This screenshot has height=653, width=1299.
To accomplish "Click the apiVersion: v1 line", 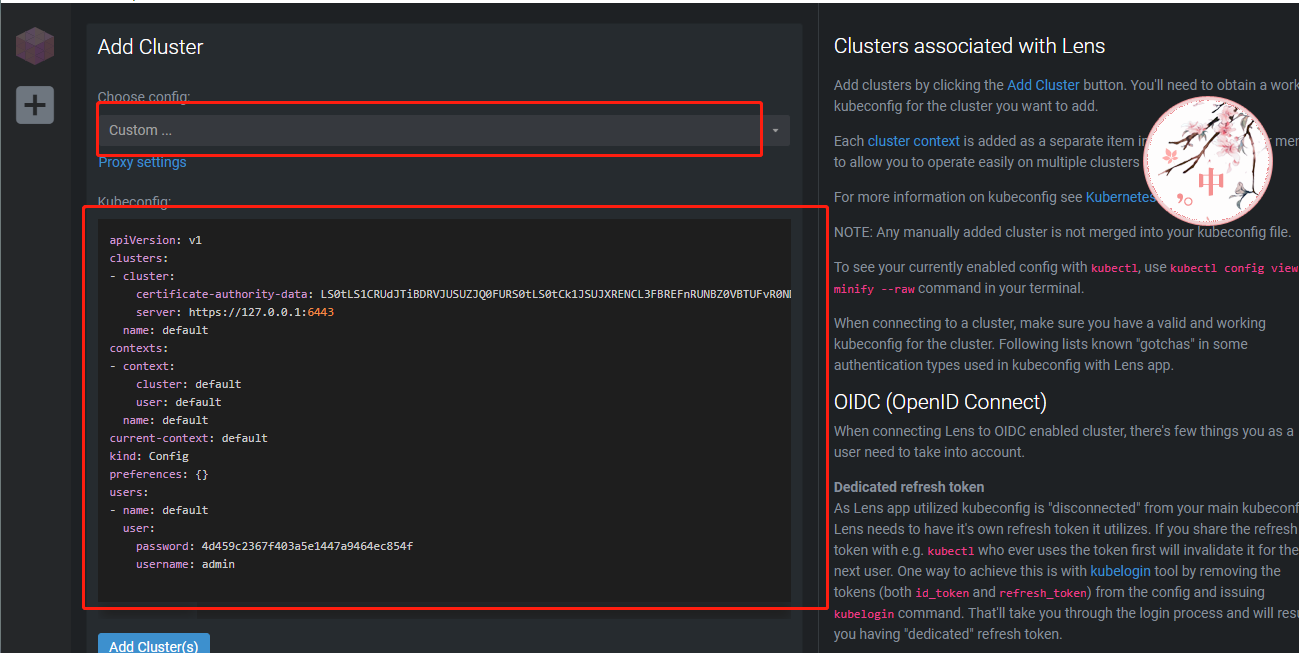I will pos(155,240).
